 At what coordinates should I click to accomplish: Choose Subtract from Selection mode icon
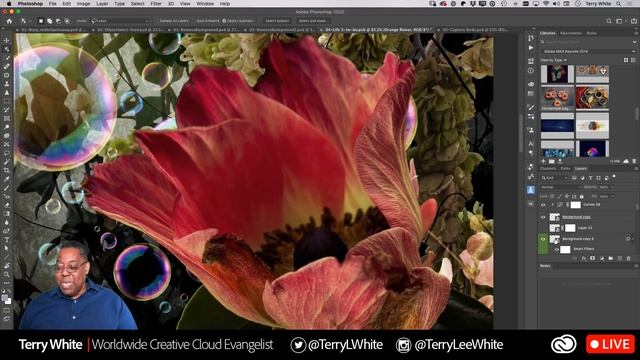coord(58,21)
